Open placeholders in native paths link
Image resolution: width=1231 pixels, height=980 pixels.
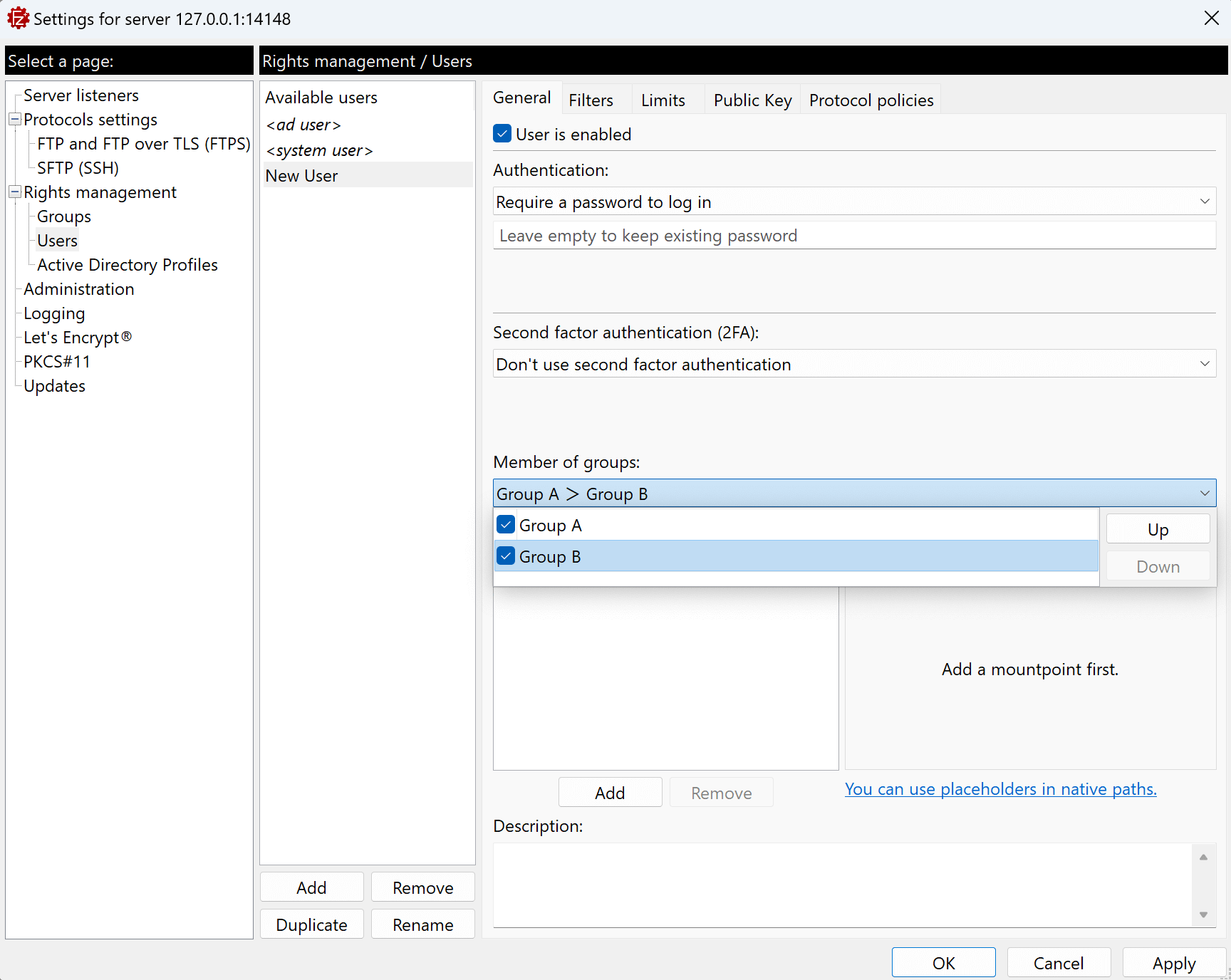click(1000, 789)
